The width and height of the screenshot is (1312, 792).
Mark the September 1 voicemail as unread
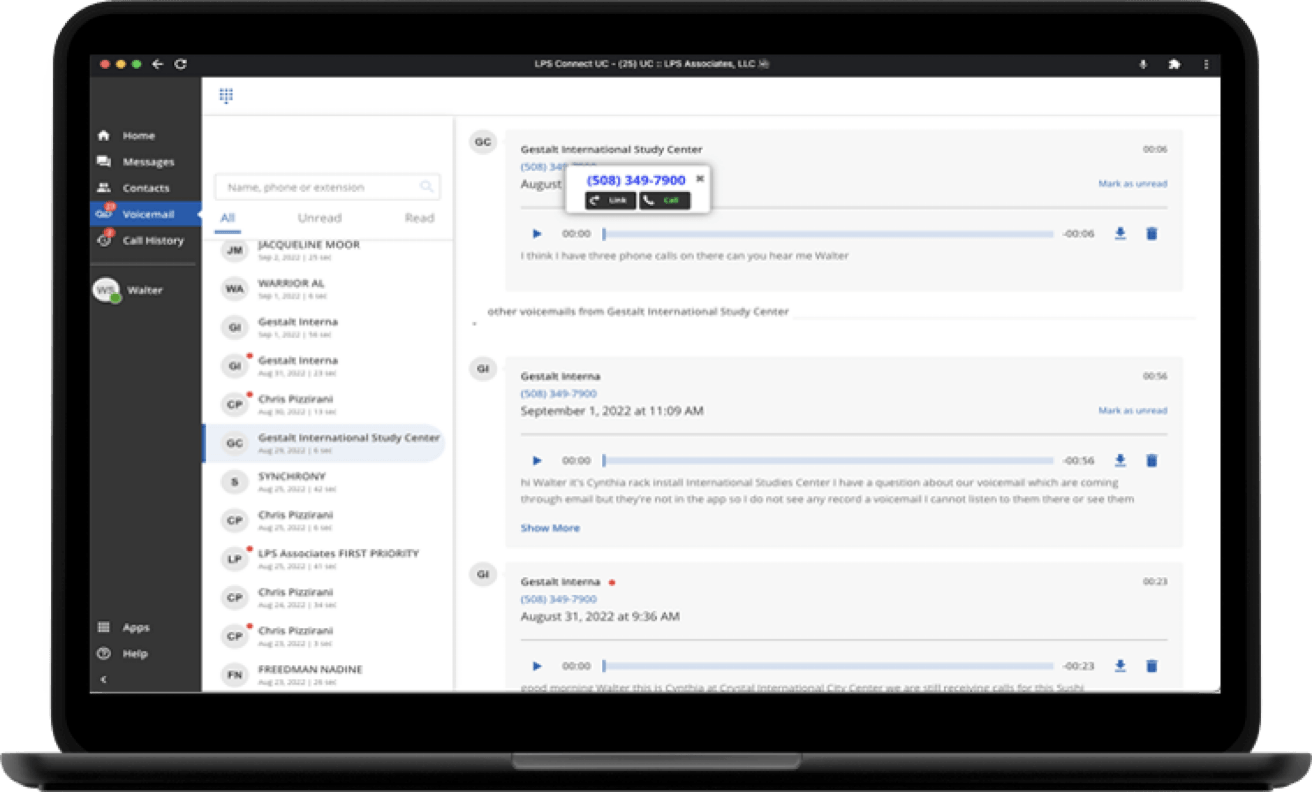click(x=1132, y=411)
